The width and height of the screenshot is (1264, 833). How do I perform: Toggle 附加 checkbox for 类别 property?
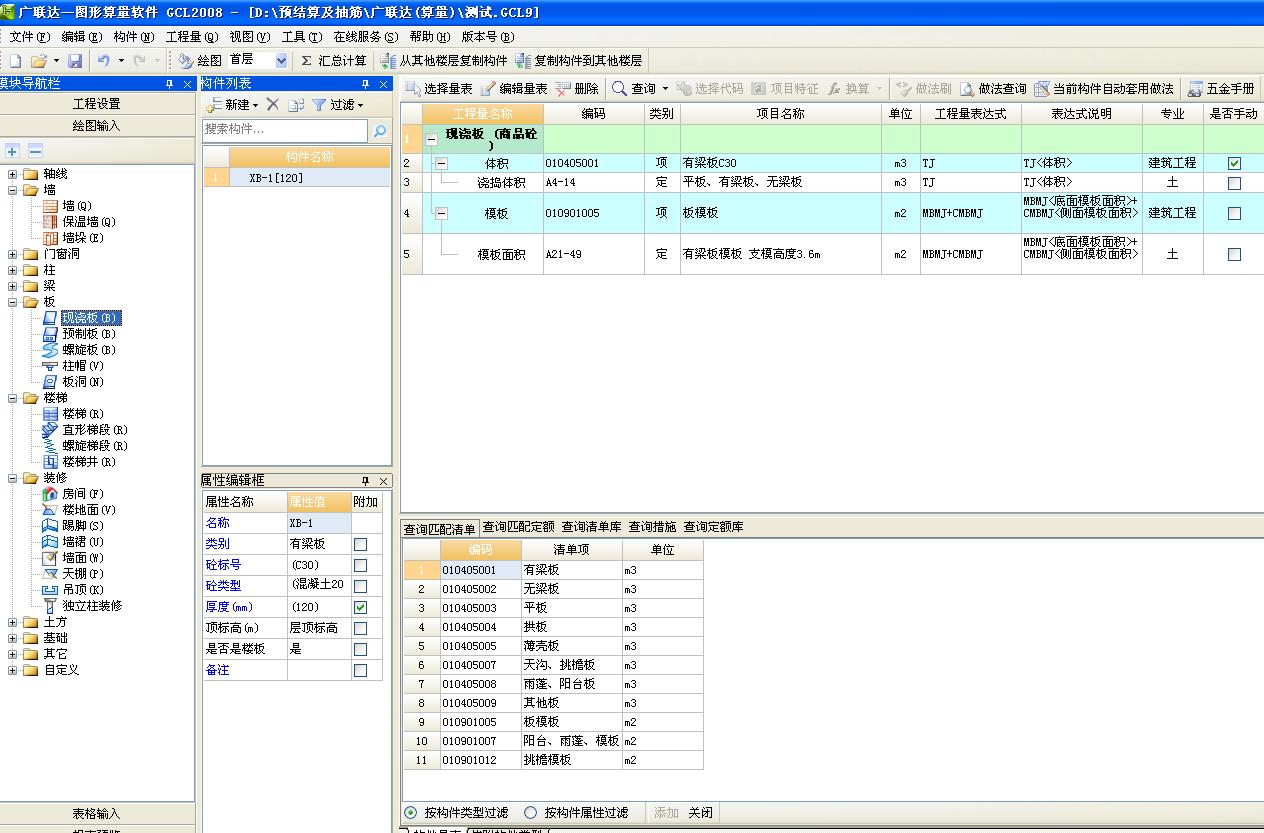point(360,544)
